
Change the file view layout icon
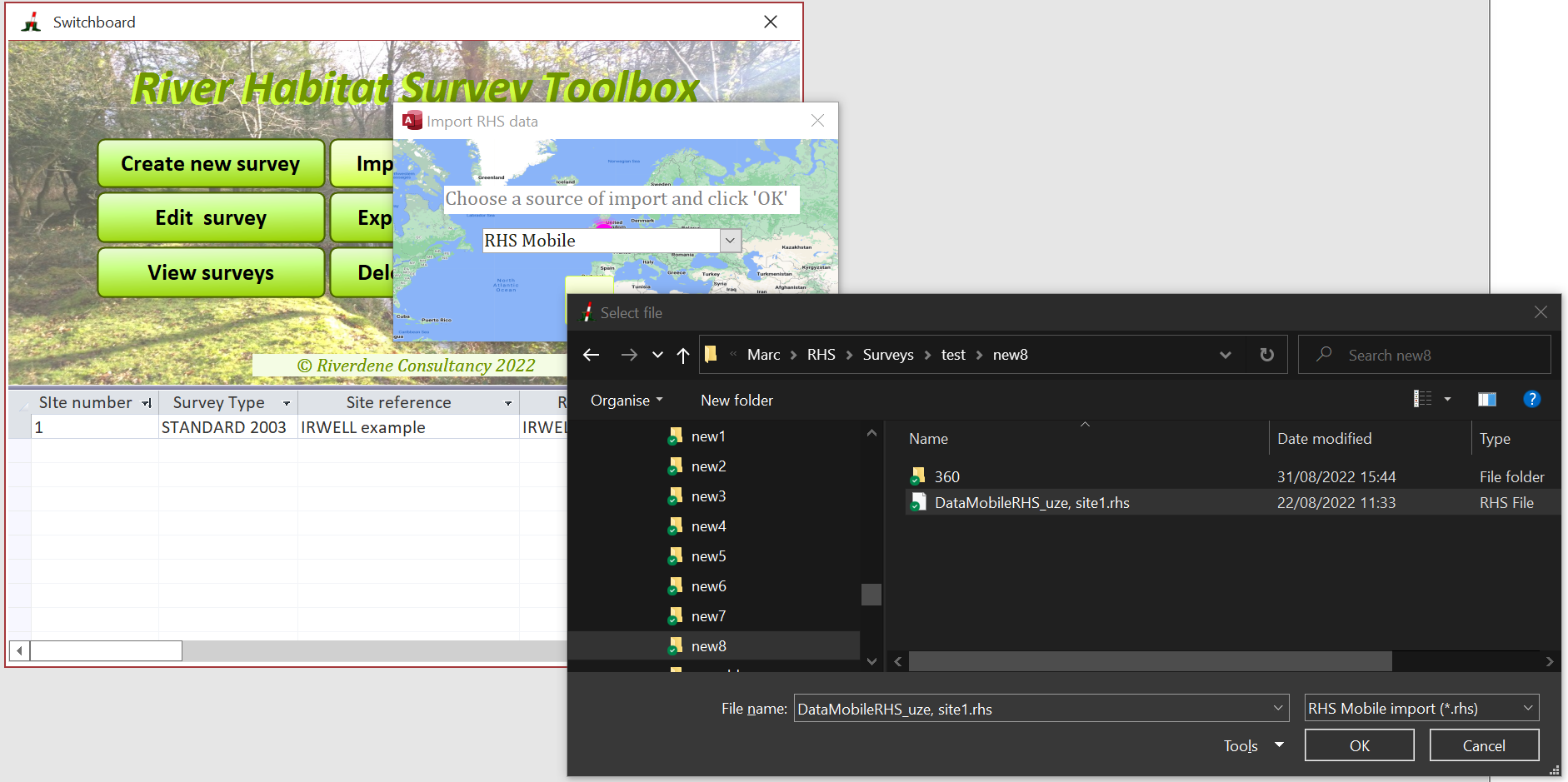(1422, 400)
